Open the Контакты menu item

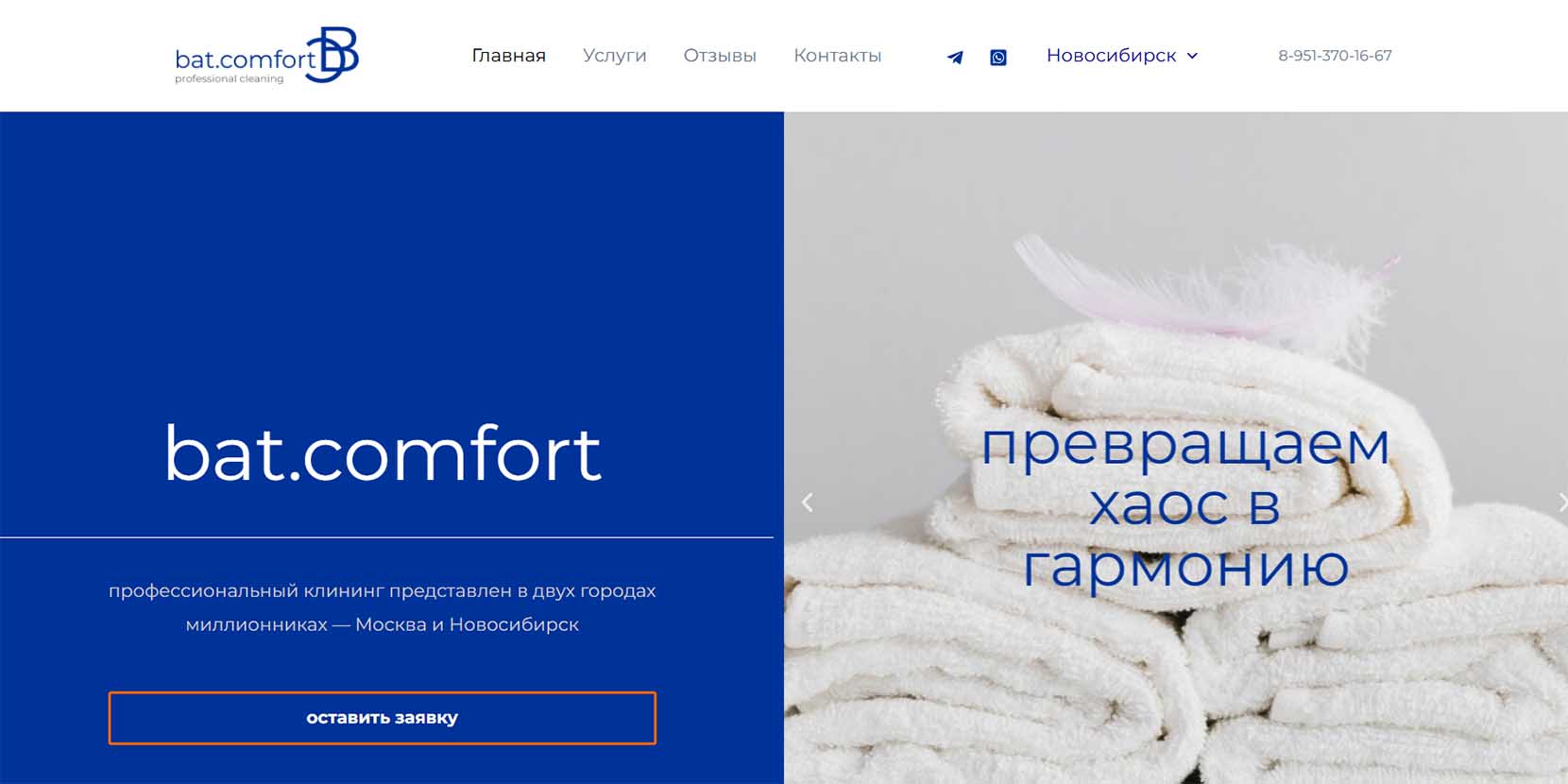(x=837, y=56)
